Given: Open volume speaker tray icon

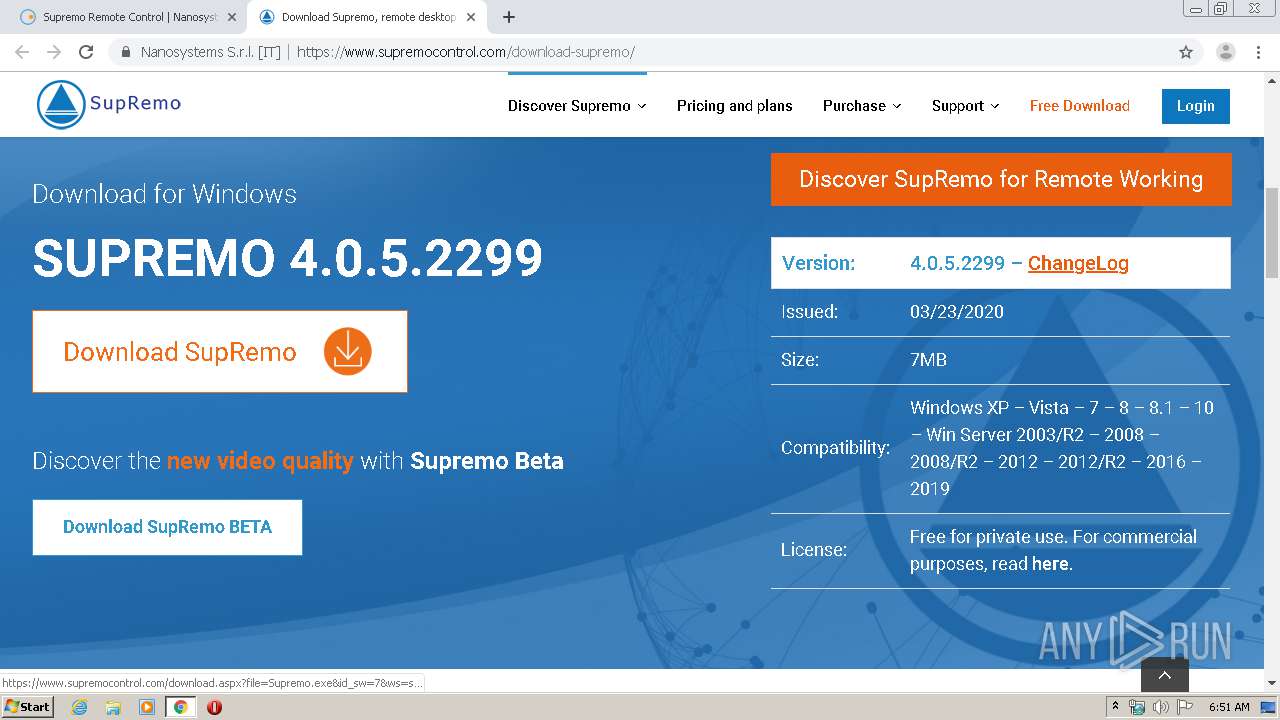Looking at the screenshot, I should 1160,707.
